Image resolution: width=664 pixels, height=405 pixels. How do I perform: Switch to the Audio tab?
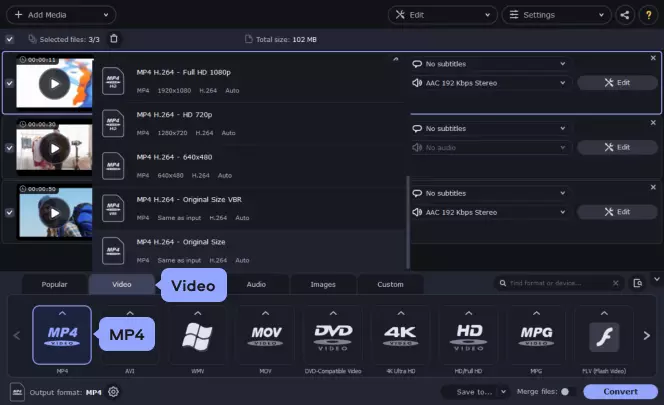point(256,284)
